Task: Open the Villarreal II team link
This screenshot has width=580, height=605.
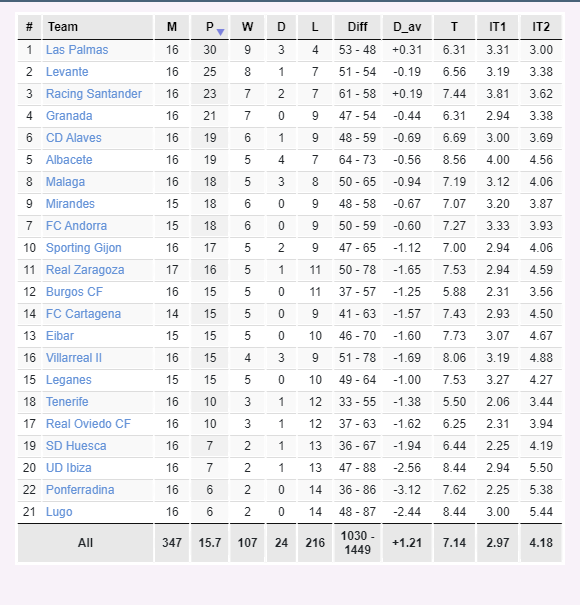Action: 74,358
